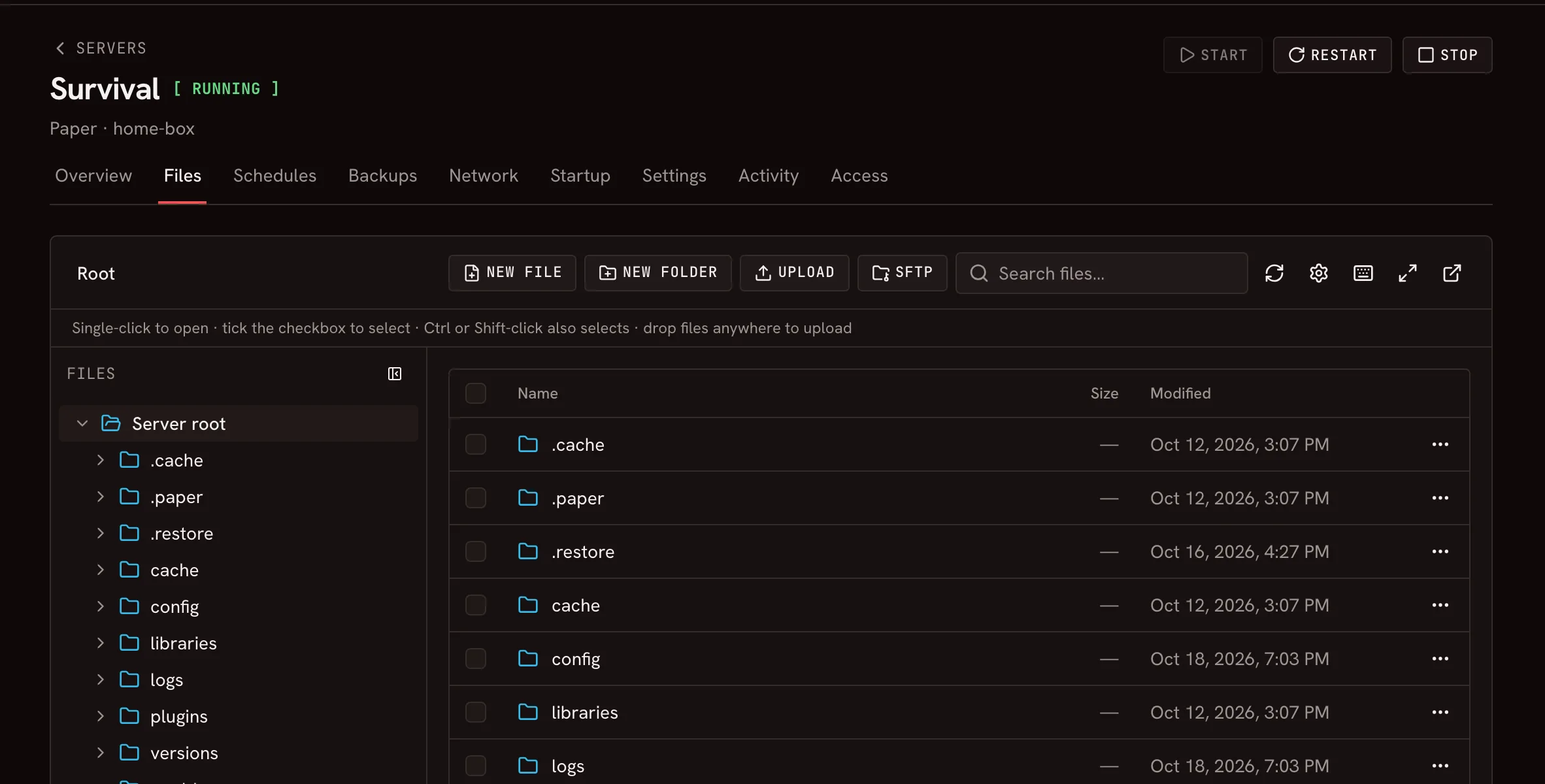Go to the Activity tab
Viewport: 1545px width, 784px height.
coord(769,176)
